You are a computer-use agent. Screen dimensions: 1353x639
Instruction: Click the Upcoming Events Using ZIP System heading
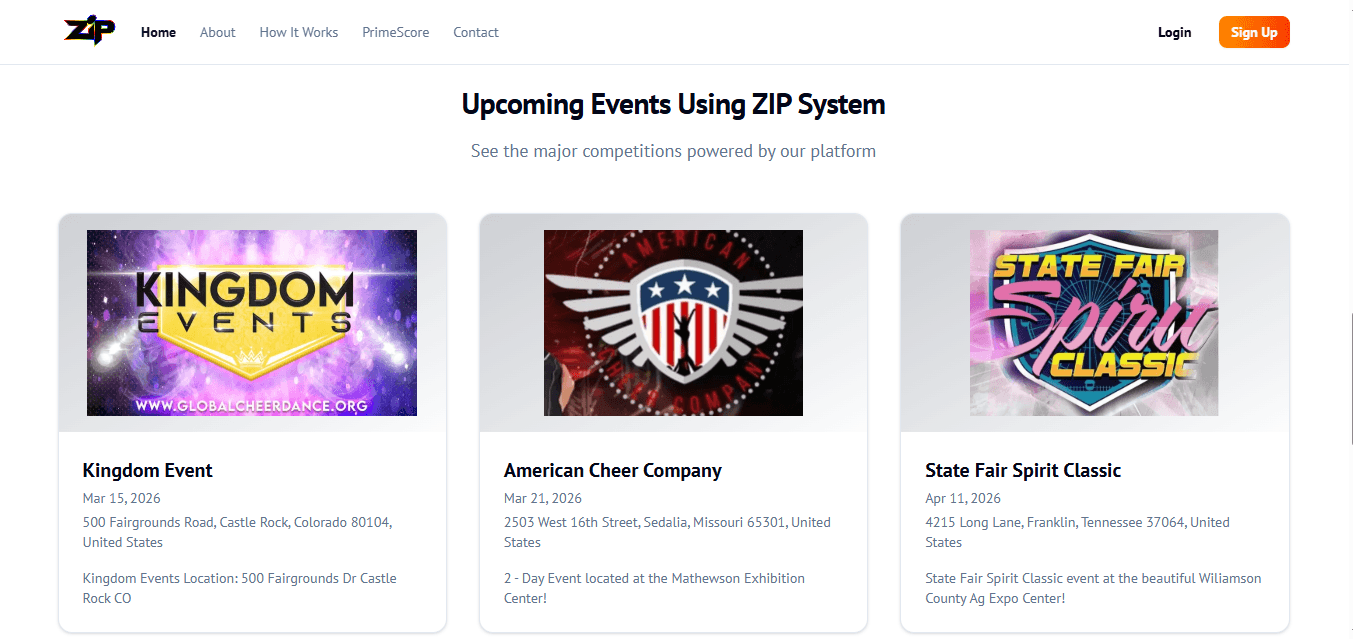tap(673, 104)
